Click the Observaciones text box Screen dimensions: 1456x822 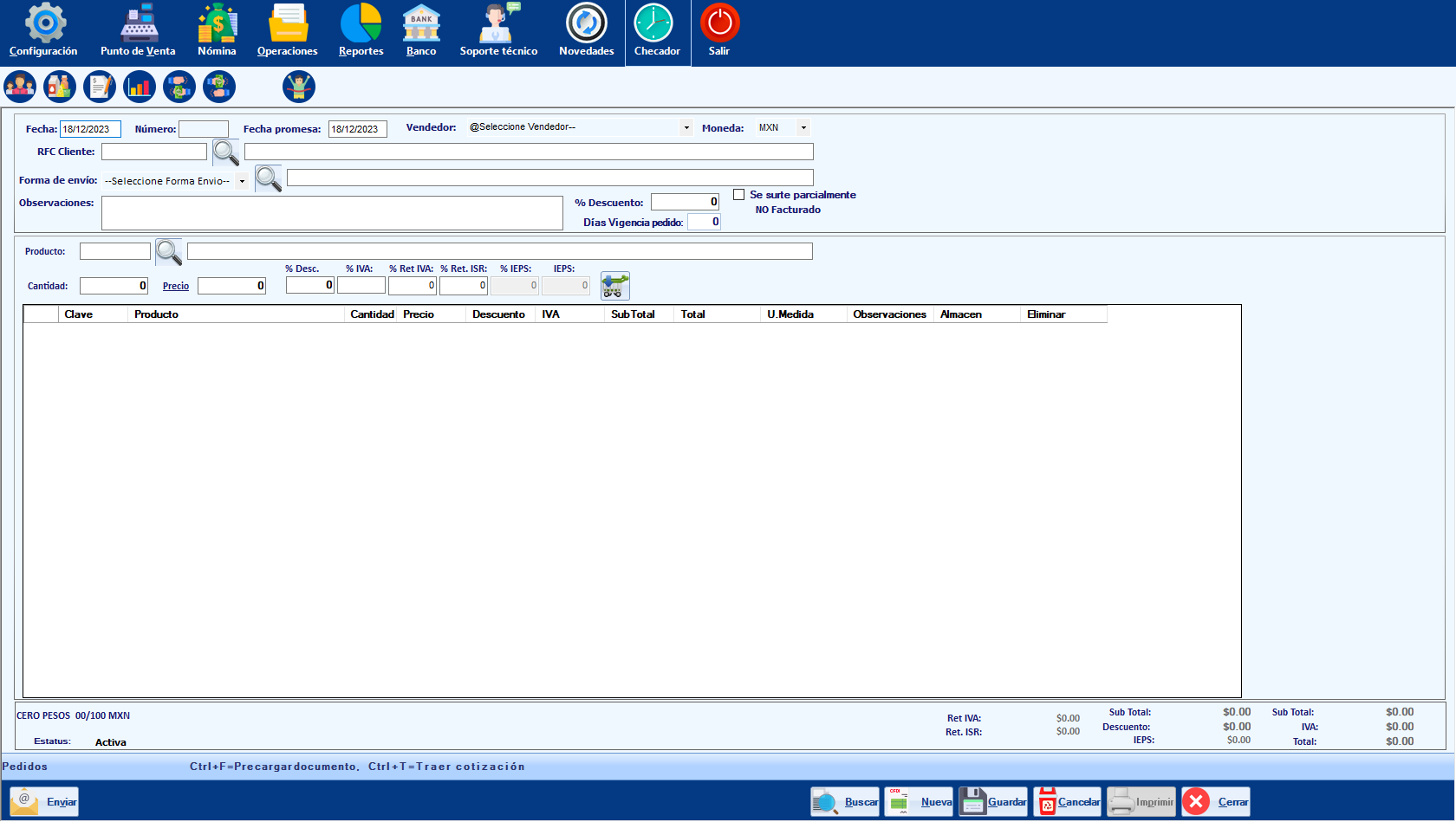pos(332,213)
